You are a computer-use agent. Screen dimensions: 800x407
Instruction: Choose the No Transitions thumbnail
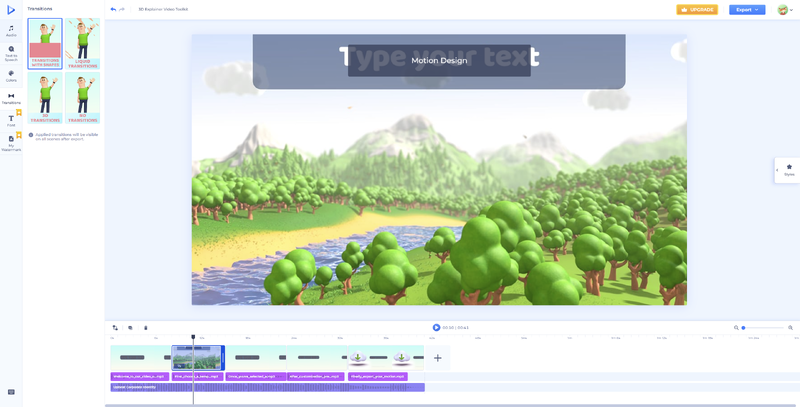(x=83, y=98)
